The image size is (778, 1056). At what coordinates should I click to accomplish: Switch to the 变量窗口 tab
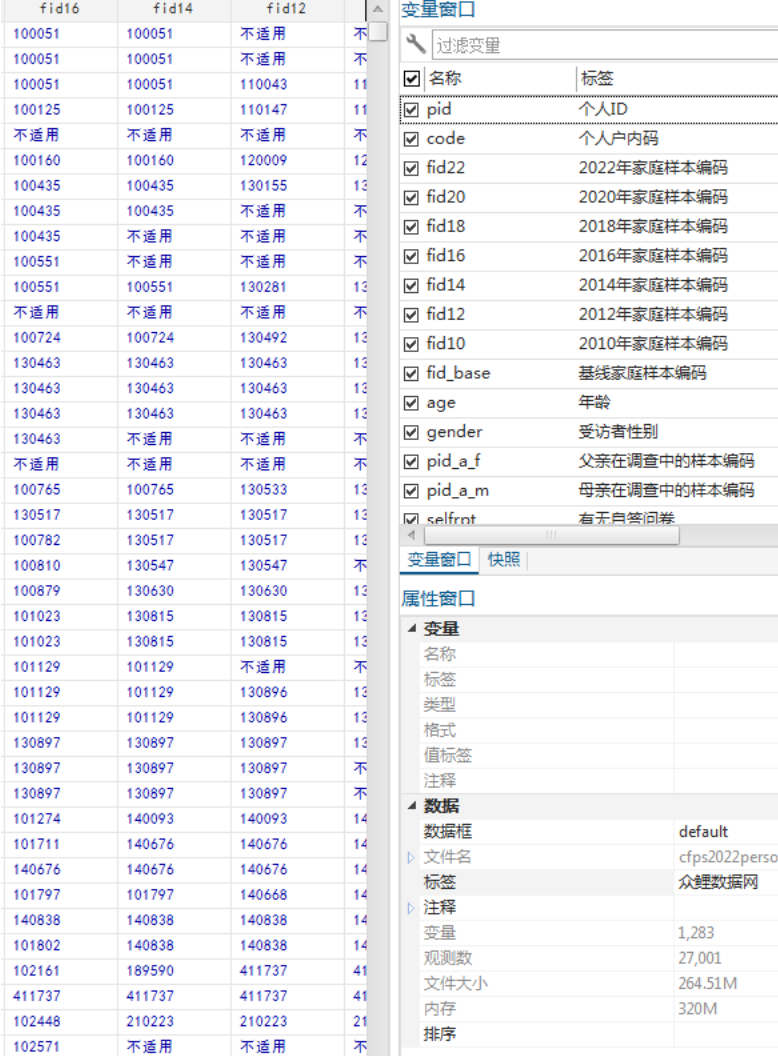point(439,560)
